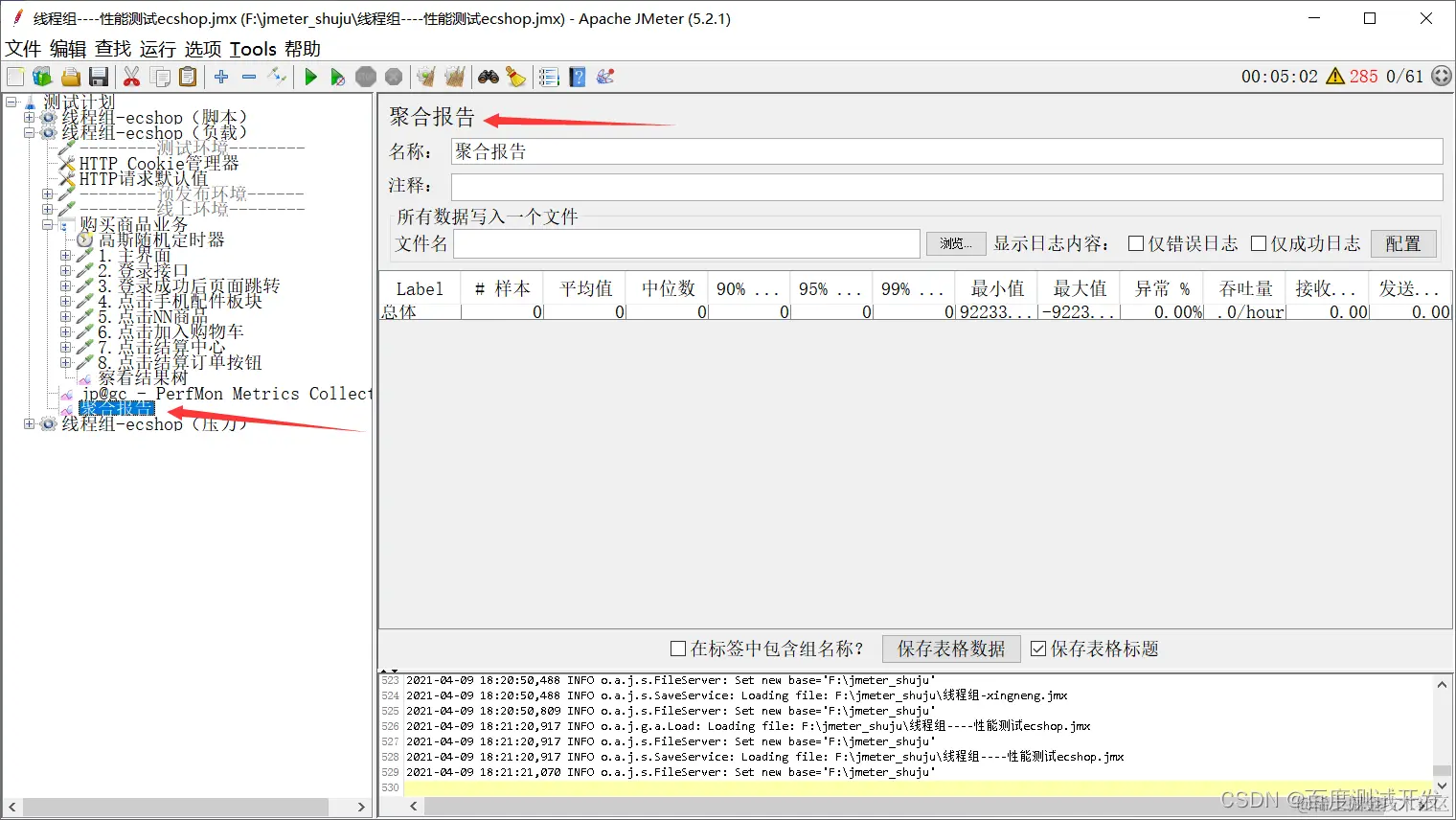The height and width of the screenshot is (820, 1456).
Task: Open the Templates icon in toolbar
Action: click(x=42, y=77)
